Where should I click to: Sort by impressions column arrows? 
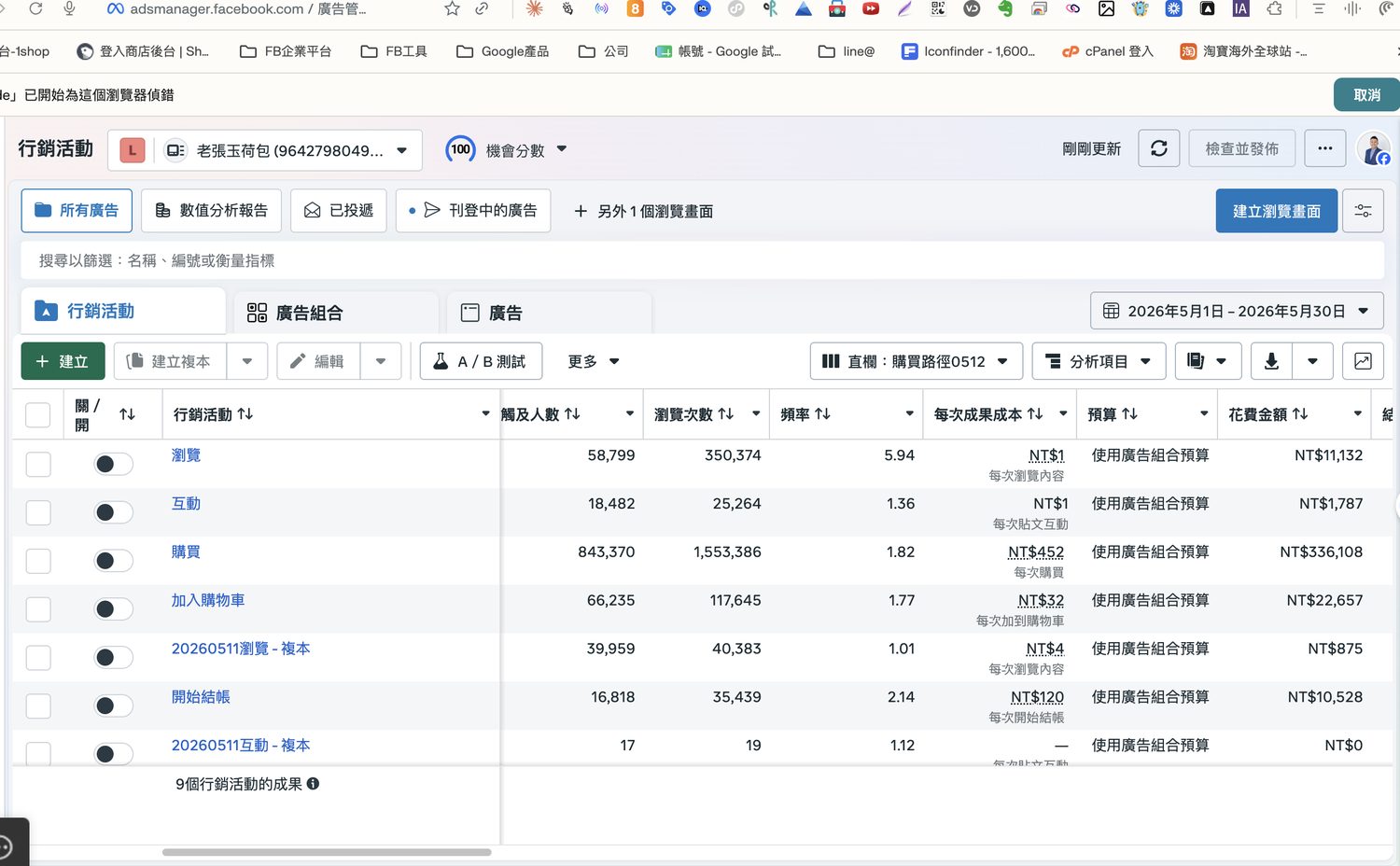coord(725,413)
